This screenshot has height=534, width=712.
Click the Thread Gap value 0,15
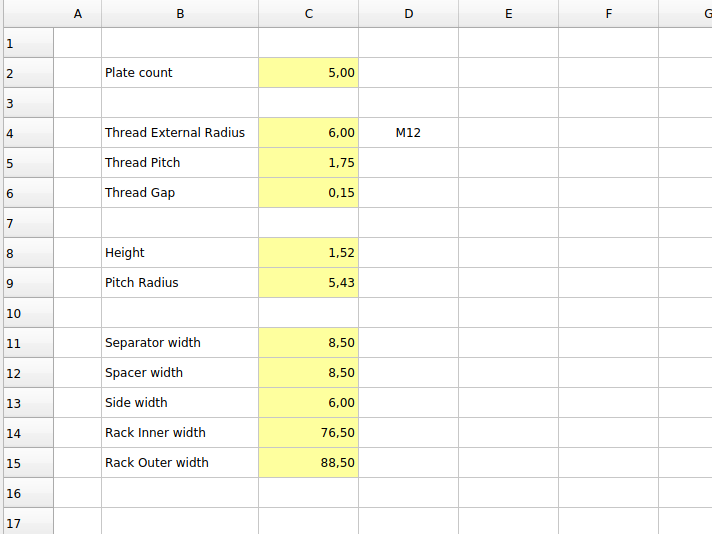pos(308,193)
